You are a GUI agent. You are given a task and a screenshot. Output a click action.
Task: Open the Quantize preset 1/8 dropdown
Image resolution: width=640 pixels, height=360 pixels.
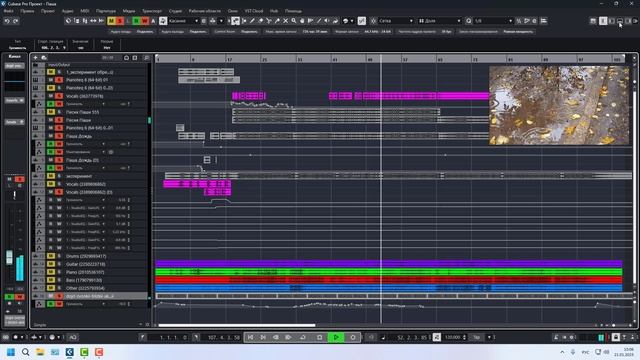pos(493,21)
